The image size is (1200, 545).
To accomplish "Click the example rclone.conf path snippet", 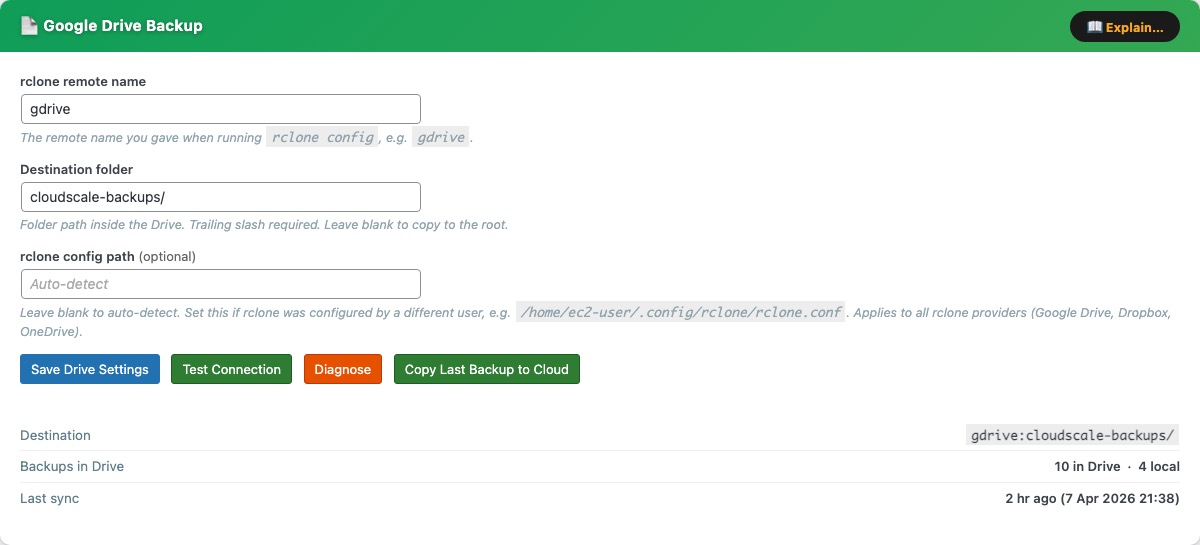I will (680, 312).
